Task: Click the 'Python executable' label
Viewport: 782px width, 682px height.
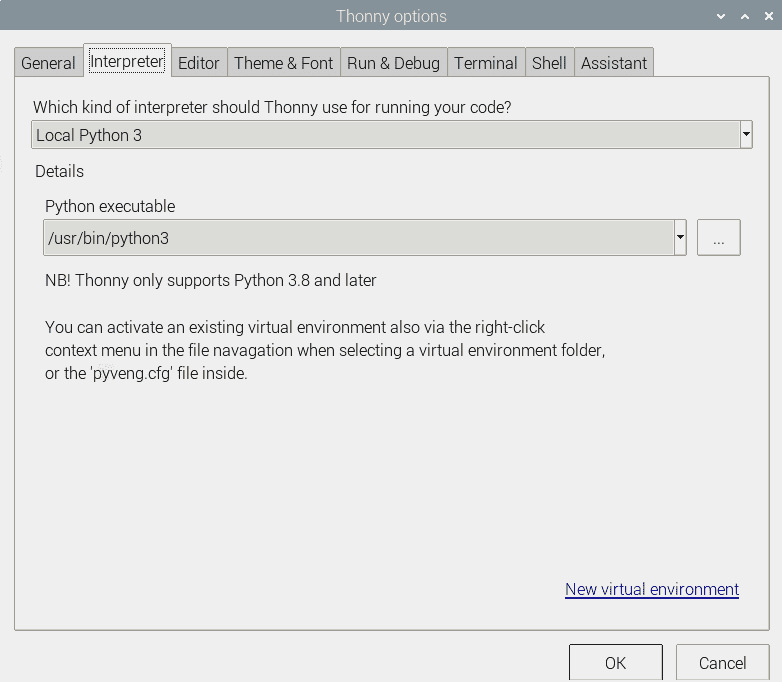Action: click(110, 206)
